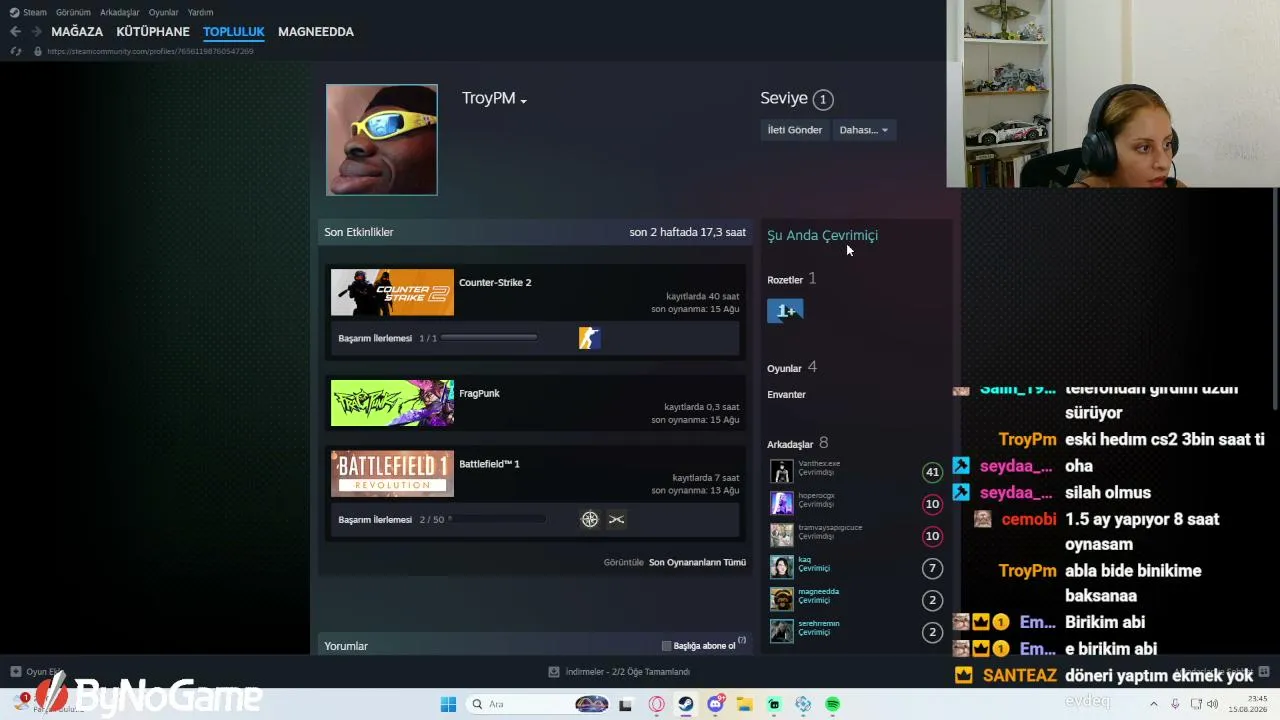The height and width of the screenshot is (720, 1280).
Task: Open Spotify from the Windows taskbar
Action: (833, 704)
